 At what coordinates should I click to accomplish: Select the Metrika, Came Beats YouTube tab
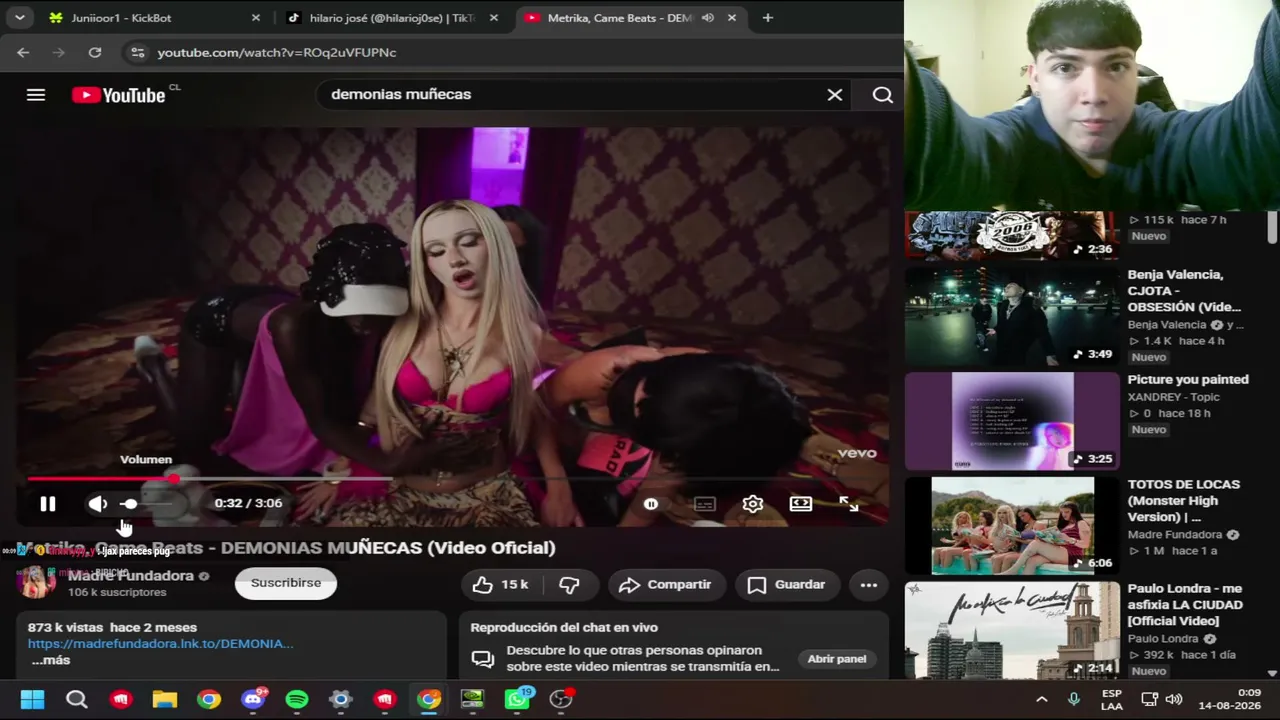pyautogui.click(x=630, y=18)
